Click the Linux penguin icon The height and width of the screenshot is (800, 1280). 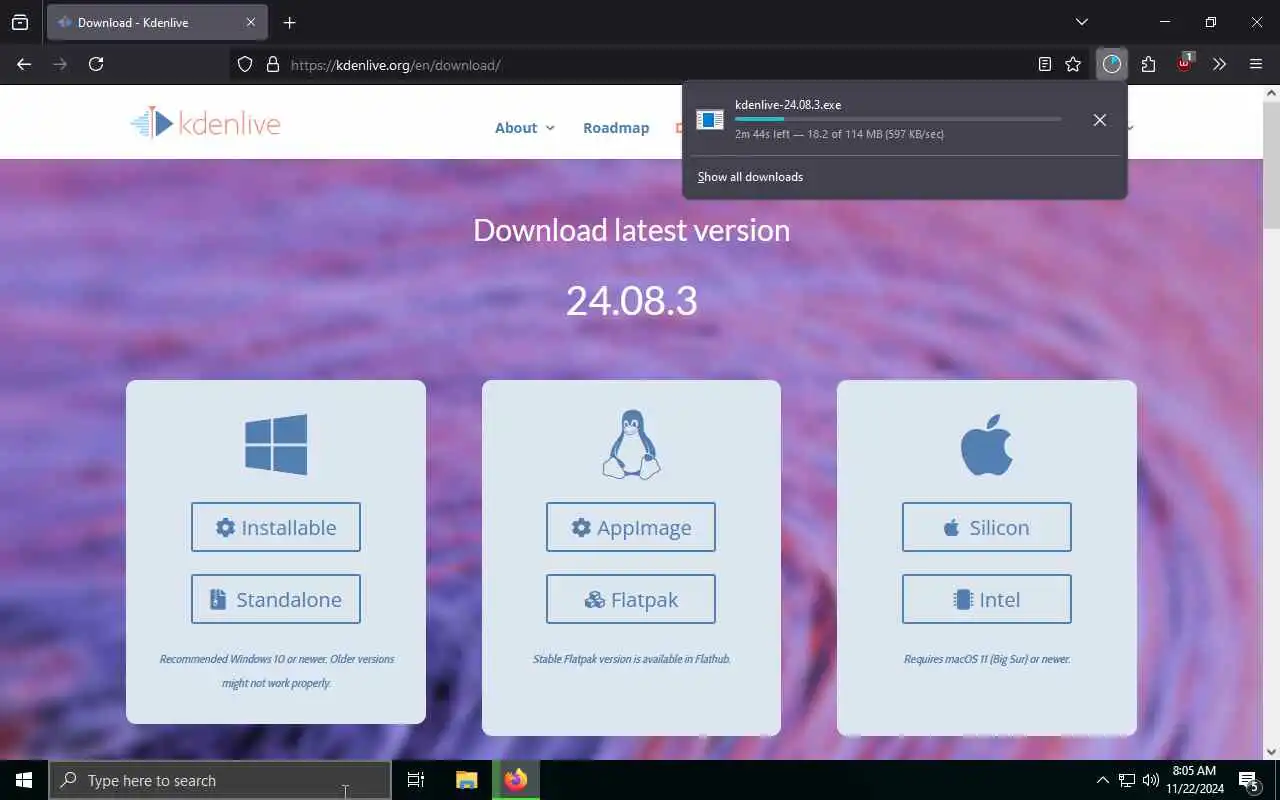tap(631, 444)
